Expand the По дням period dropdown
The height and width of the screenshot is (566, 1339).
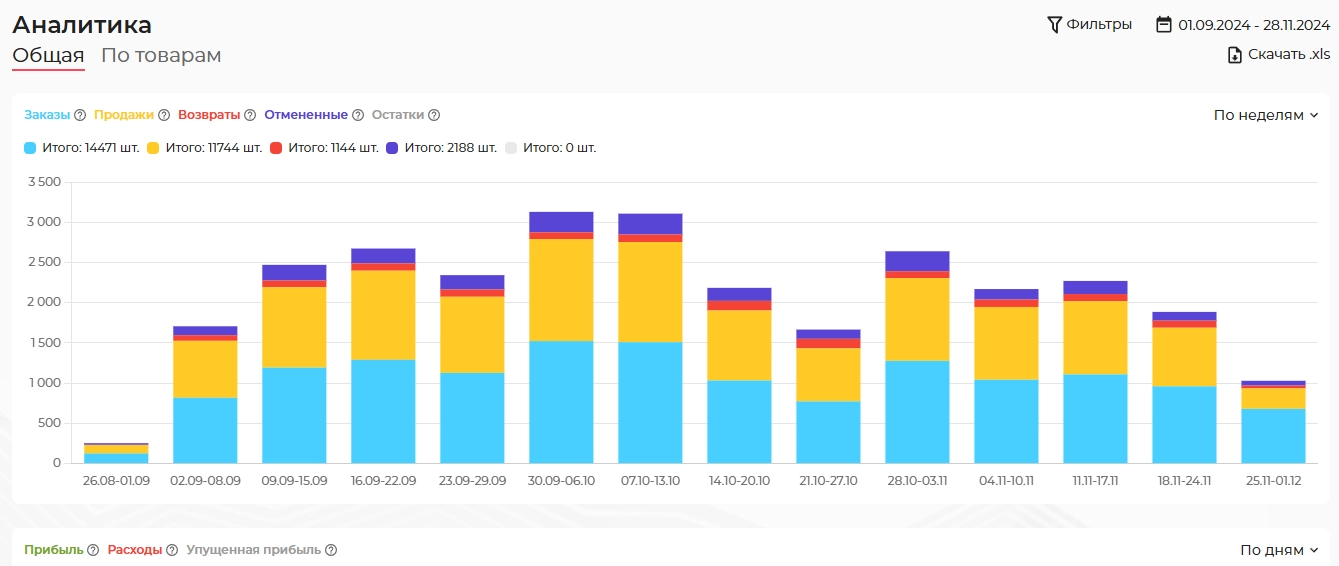click(1278, 550)
